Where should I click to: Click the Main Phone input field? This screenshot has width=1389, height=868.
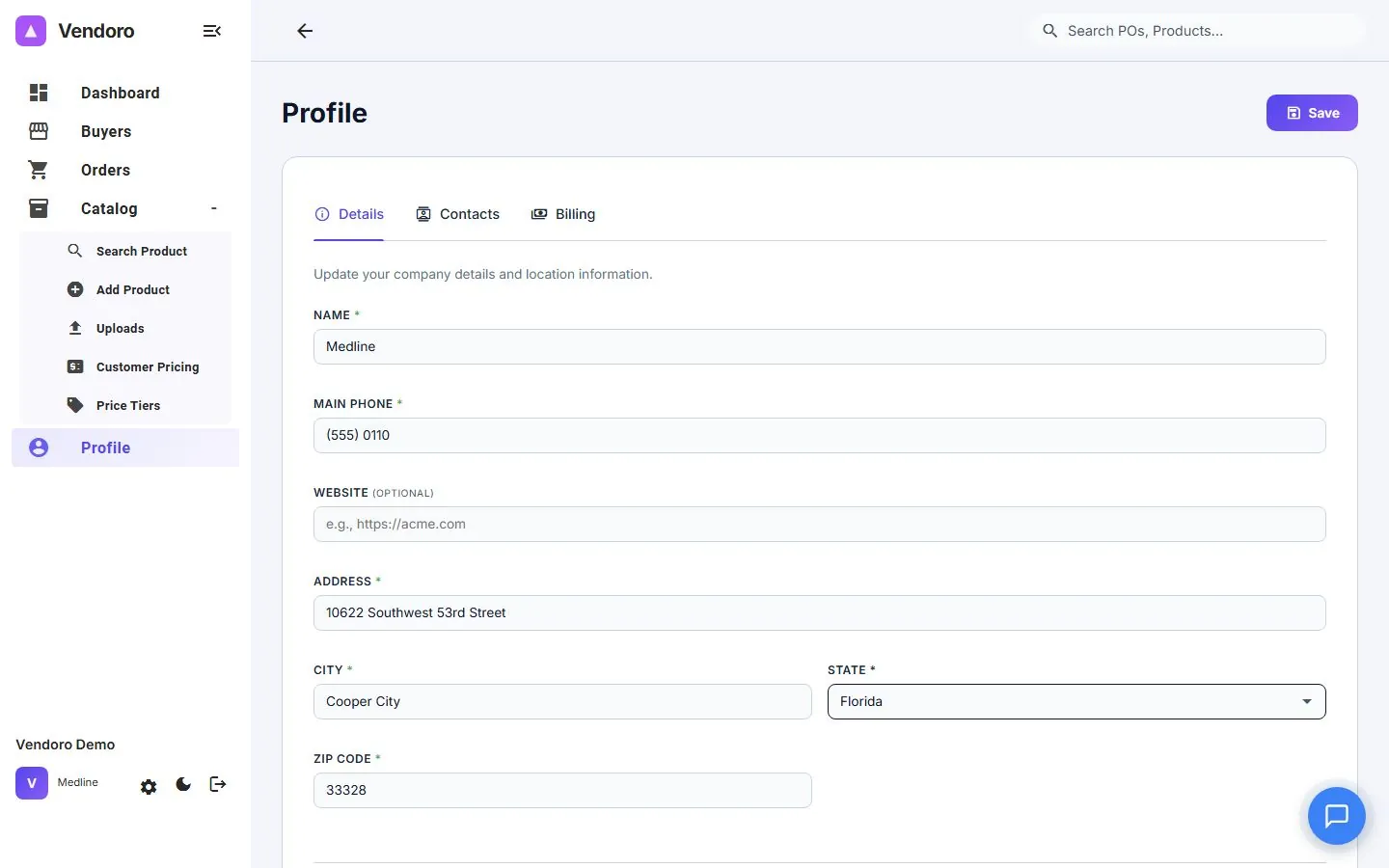[820, 435]
